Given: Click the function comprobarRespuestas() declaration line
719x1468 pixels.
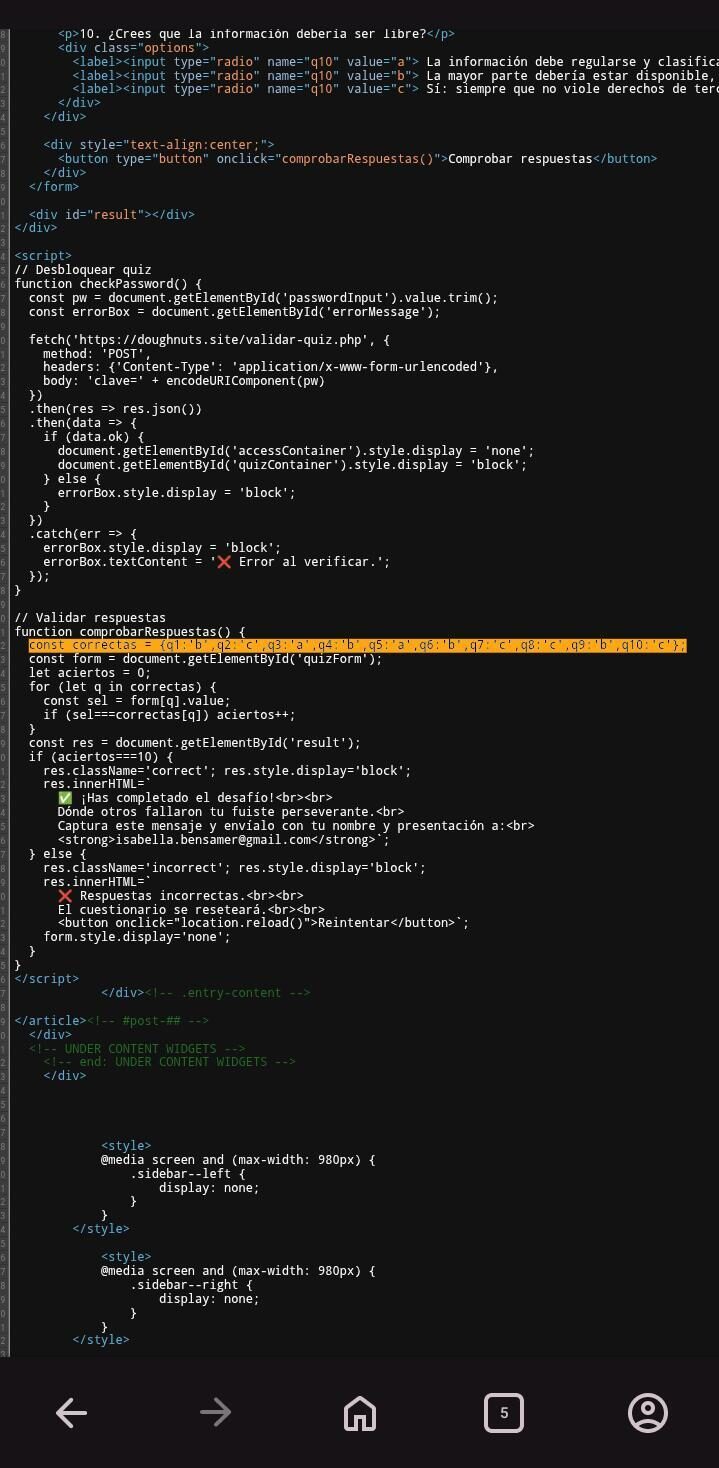Looking at the screenshot, I should click(x=130, y=631).
